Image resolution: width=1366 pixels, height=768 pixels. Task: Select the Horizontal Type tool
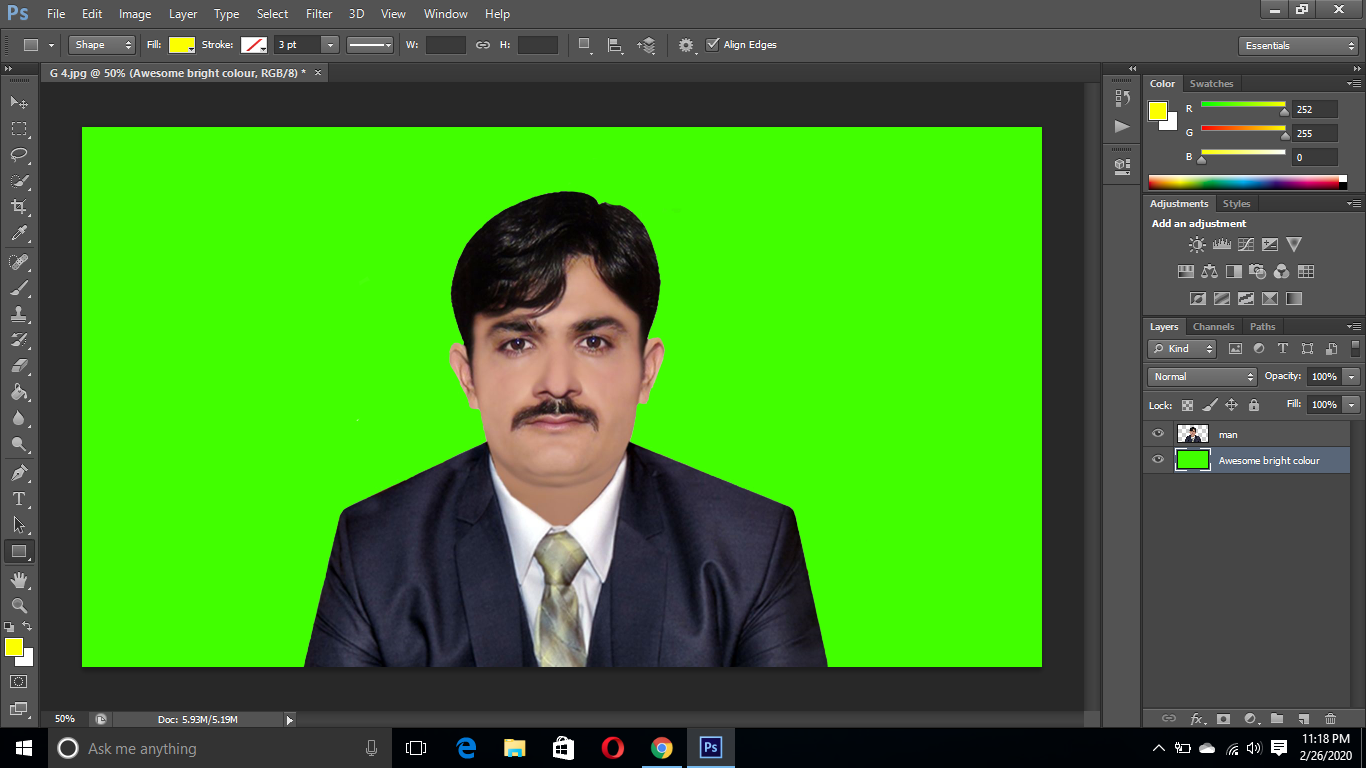tap(17, 499)
